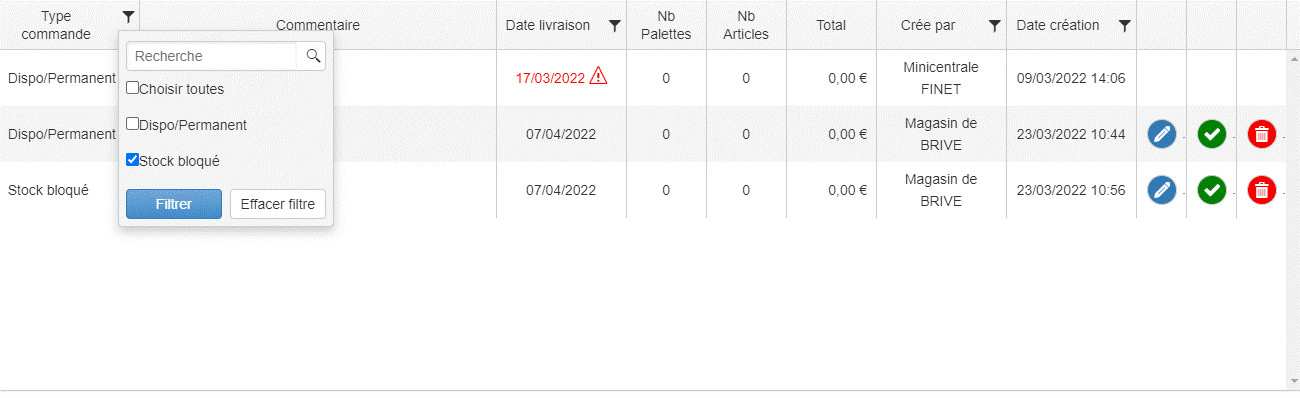Sort by the Total column header
This screenshot has height=398, width=1300.
pyautogui.click(x=831, y=25)
